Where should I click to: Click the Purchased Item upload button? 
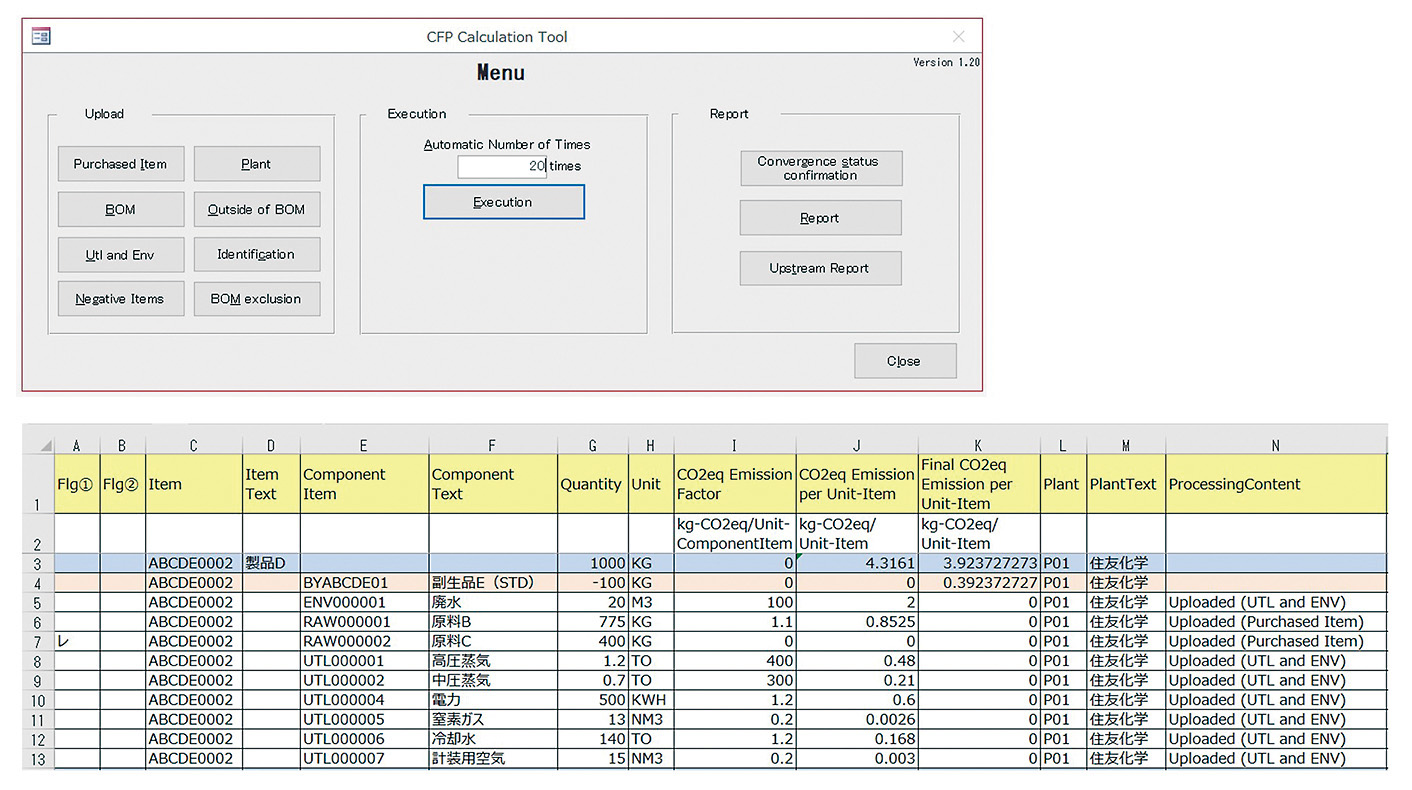pos(120,164)
